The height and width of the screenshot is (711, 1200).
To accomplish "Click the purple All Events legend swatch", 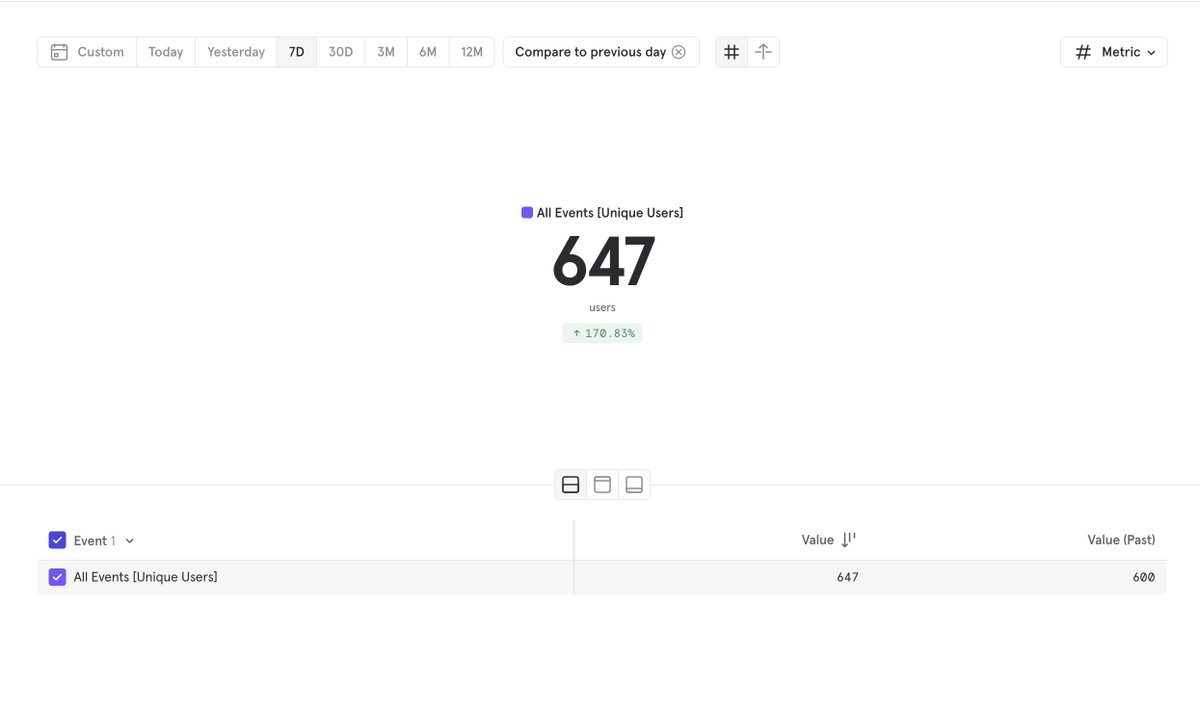I will point(527,212).
